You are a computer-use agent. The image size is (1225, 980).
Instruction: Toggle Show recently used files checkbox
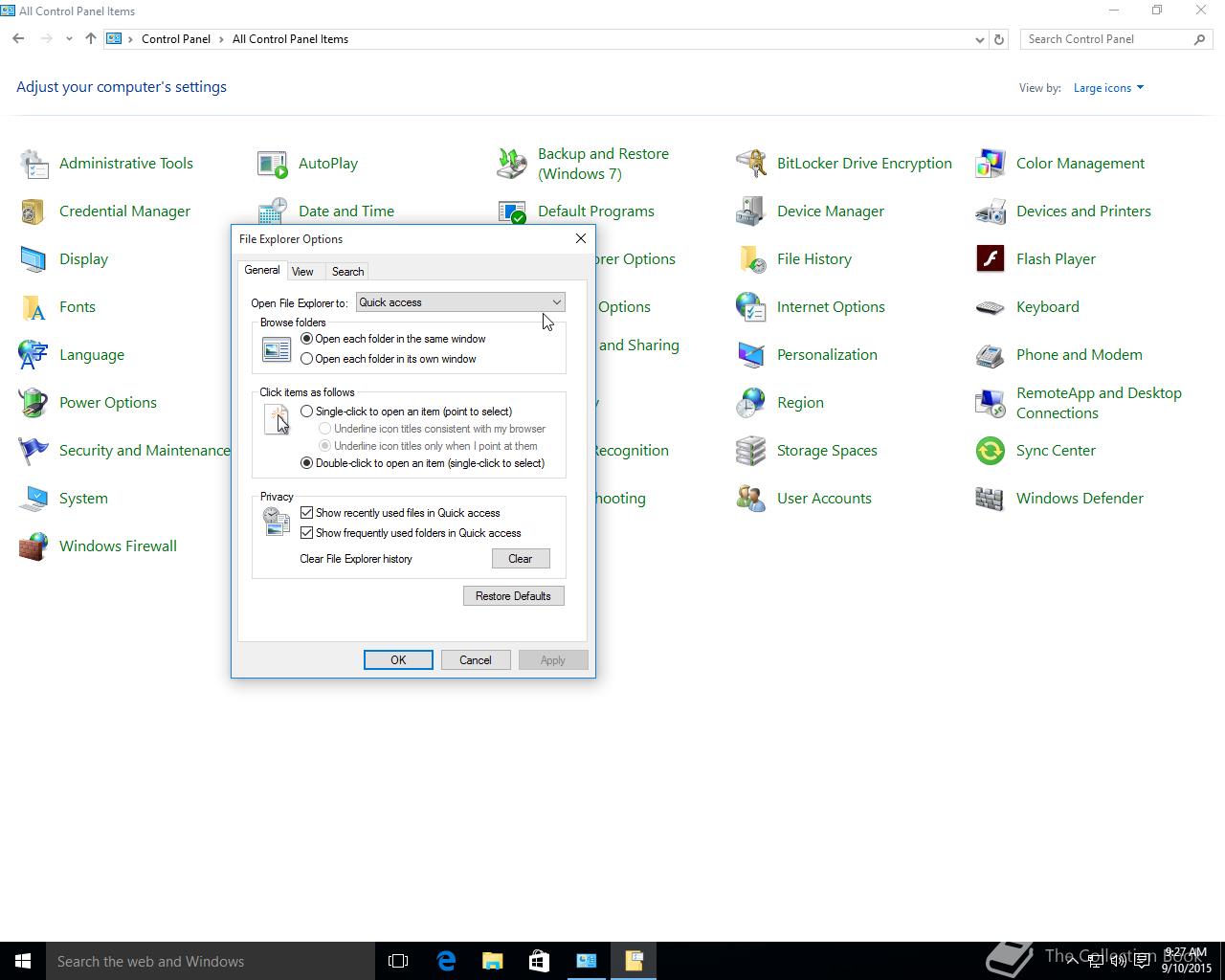point(307,513)
